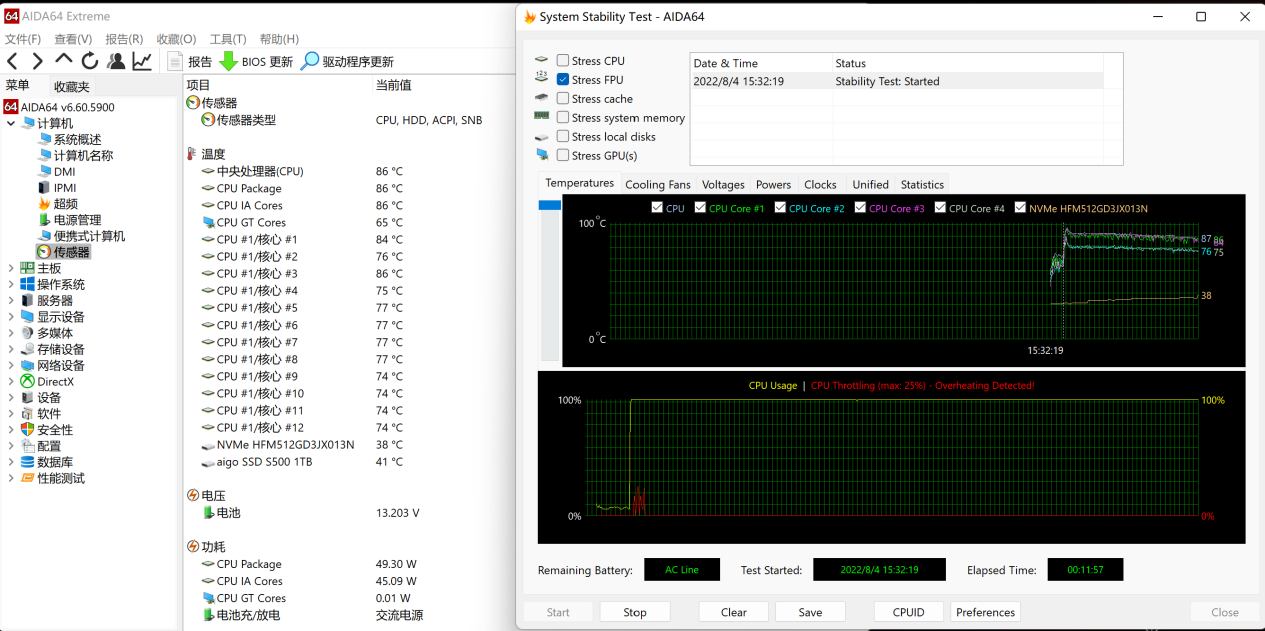
Task: Enable the Stress system memory checkbox
Action: click(x=563, y=117)
